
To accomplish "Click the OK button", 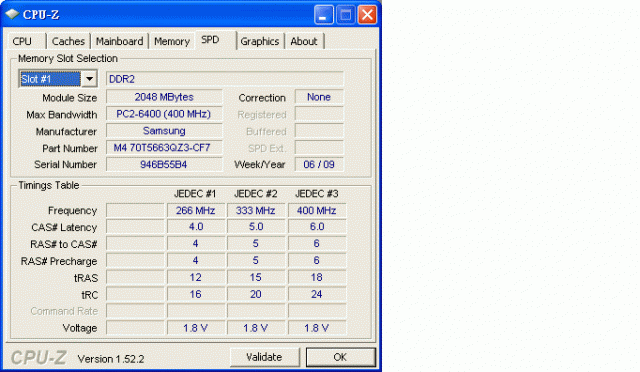I will point(340,357).
